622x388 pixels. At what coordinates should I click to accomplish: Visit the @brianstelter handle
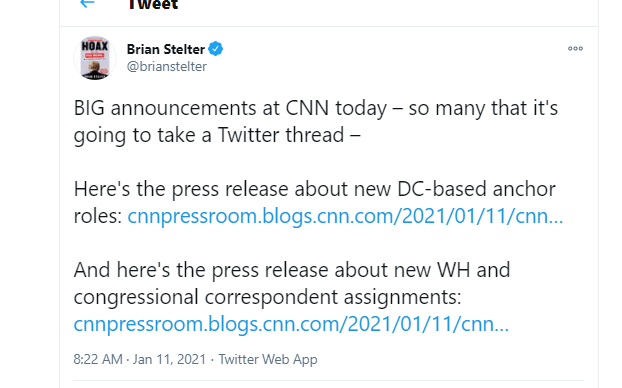[167, 66]
